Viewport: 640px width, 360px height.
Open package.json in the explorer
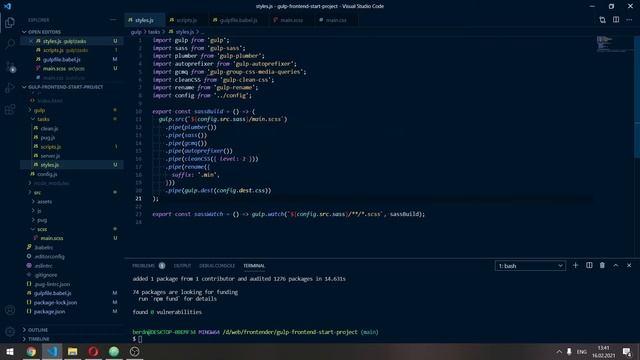[x=49, y=311]
